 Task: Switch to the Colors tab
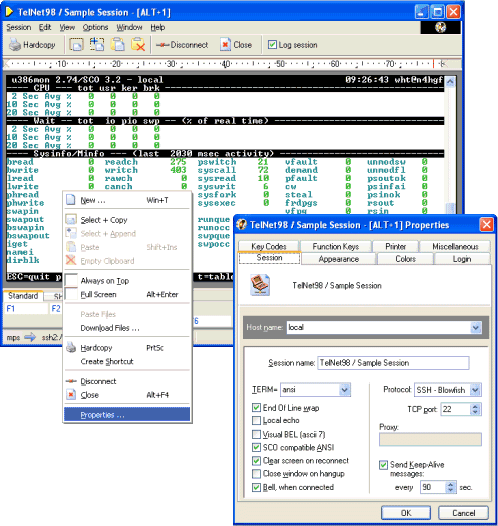coord(405,259)
